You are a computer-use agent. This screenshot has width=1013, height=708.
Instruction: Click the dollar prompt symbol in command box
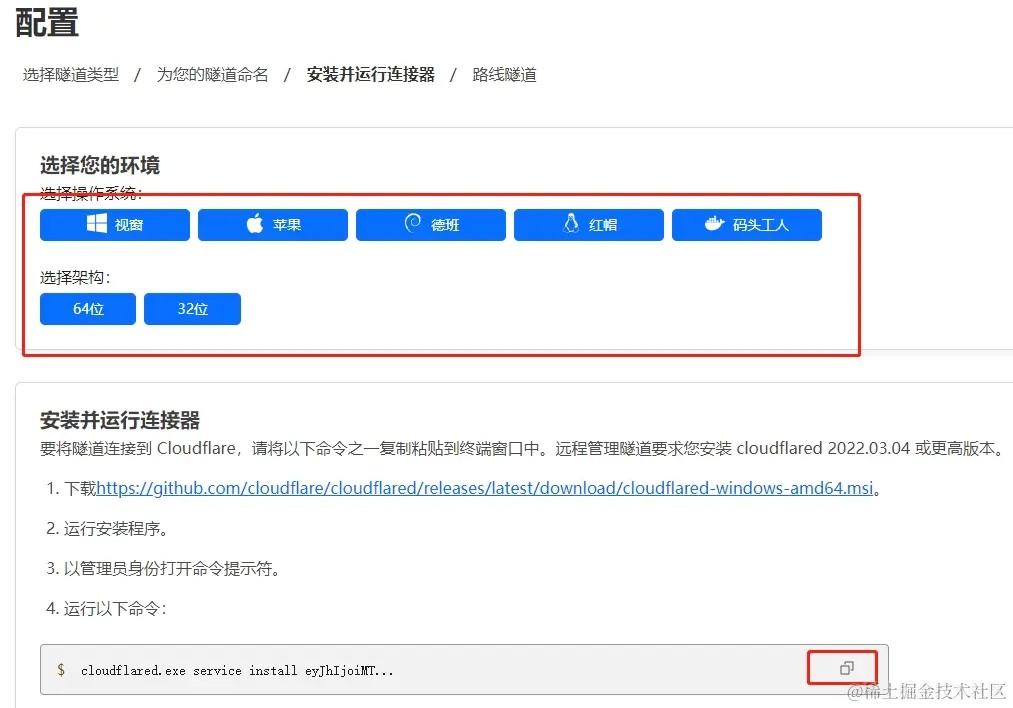click(x=61, y=670)
